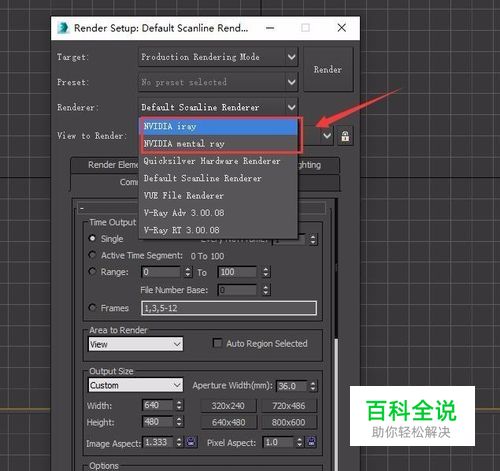
Task: Choose V-Ray RT 3.00.08 renderer
Action: tap(218, 230)
